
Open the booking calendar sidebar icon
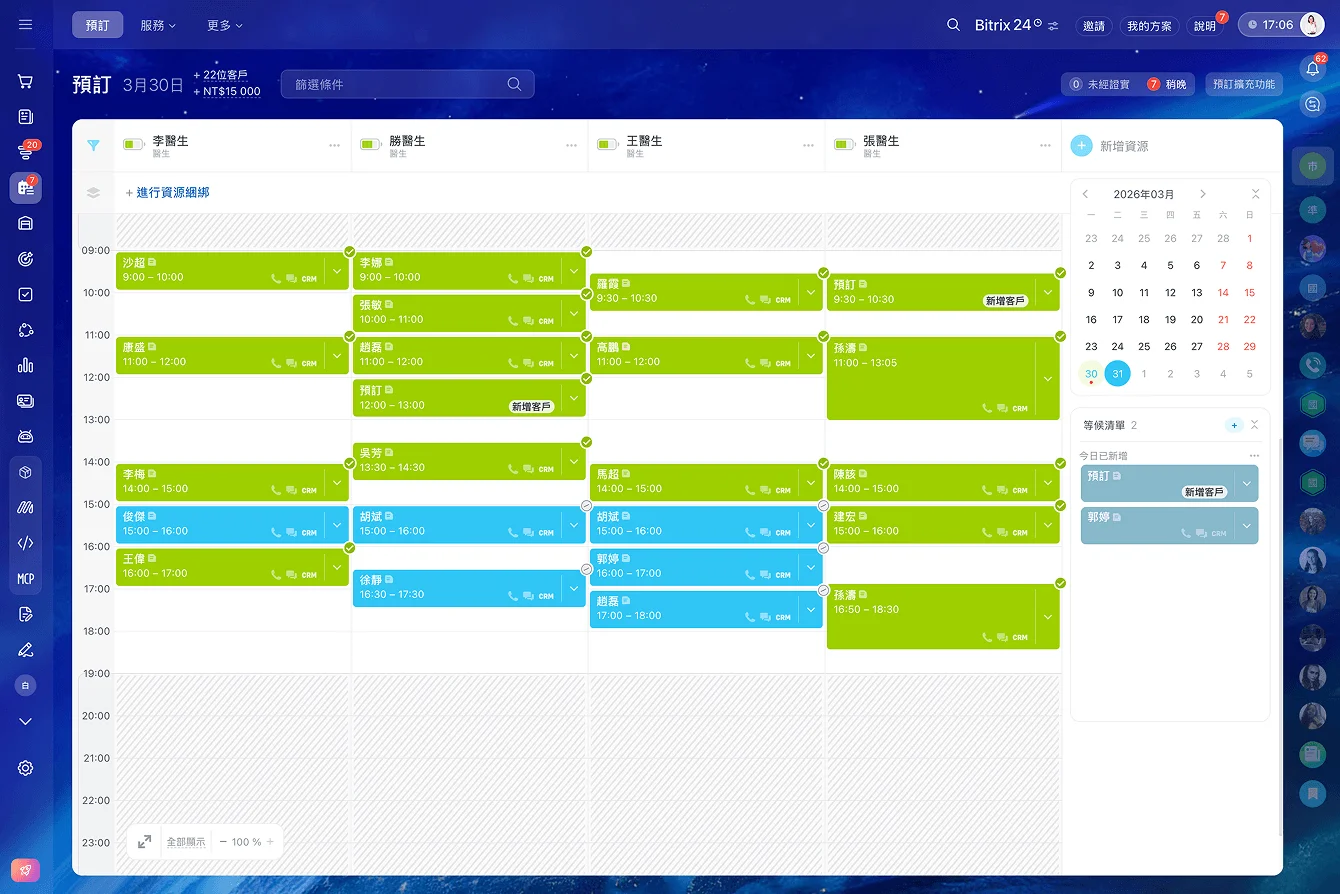(x=25, y=187)
